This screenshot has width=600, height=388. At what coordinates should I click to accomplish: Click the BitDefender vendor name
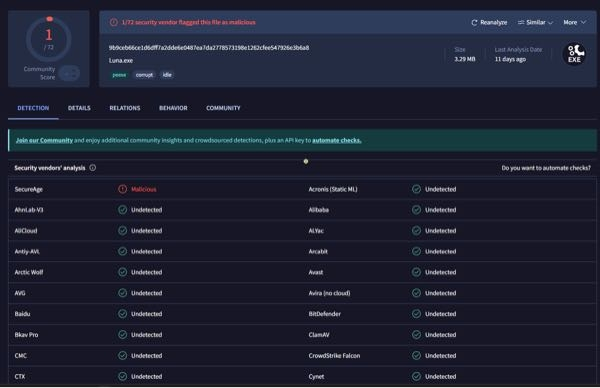(x=324, y=314)
